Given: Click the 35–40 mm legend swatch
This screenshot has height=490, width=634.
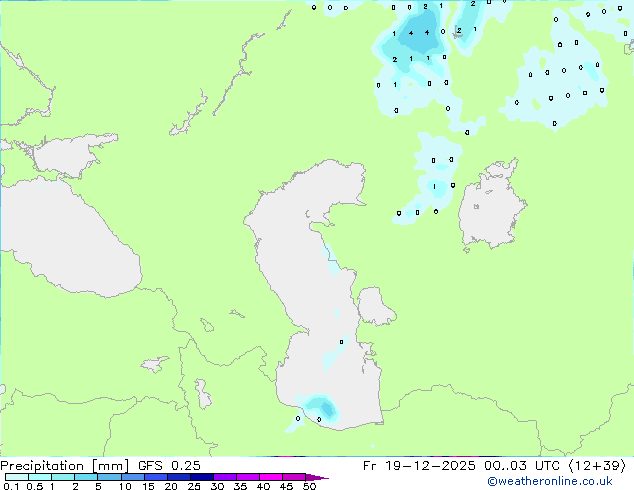Looking at the screenshot, I should (248, 477).
